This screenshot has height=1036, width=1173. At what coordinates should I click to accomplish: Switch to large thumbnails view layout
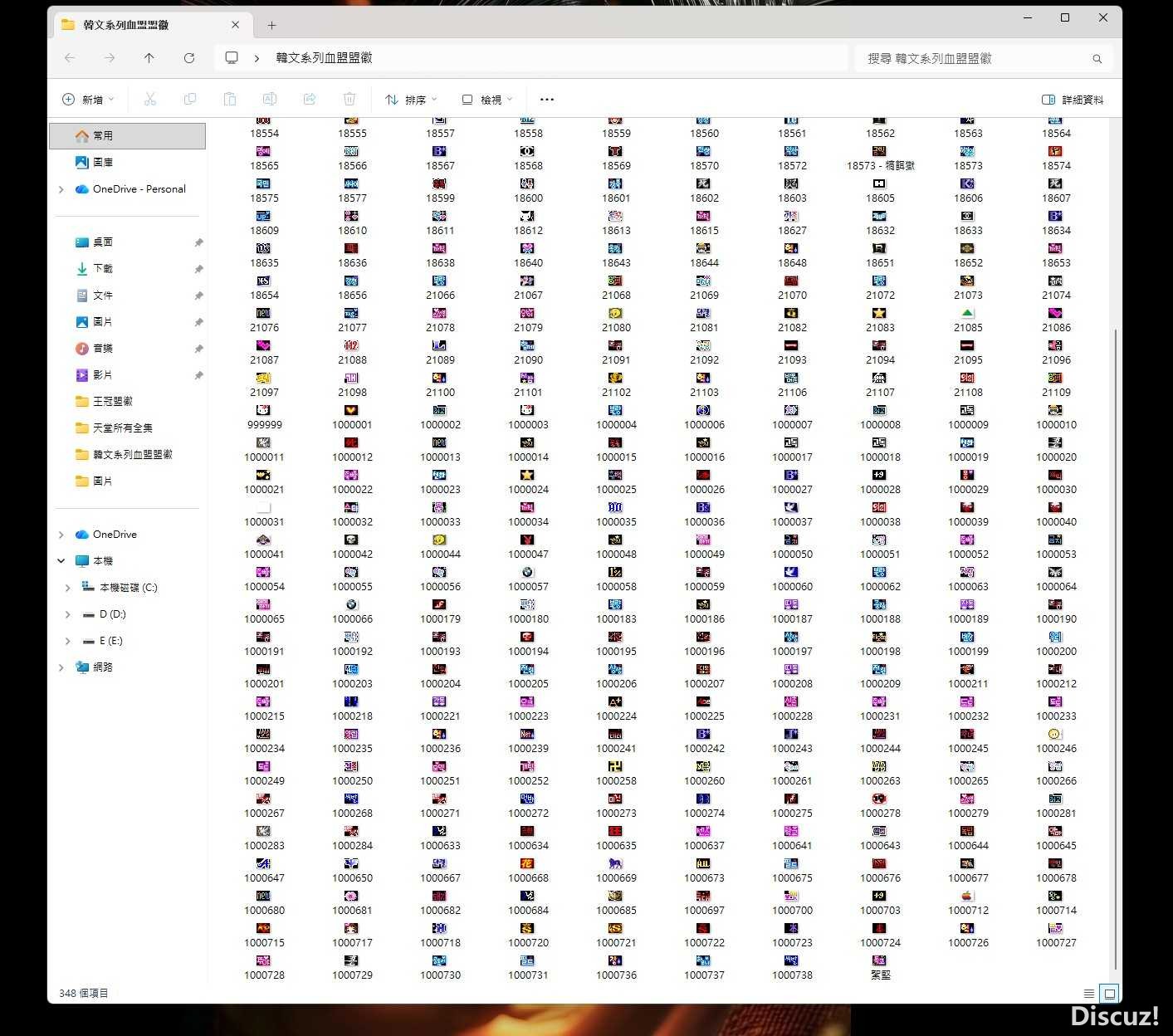(x=1109, y=993)
